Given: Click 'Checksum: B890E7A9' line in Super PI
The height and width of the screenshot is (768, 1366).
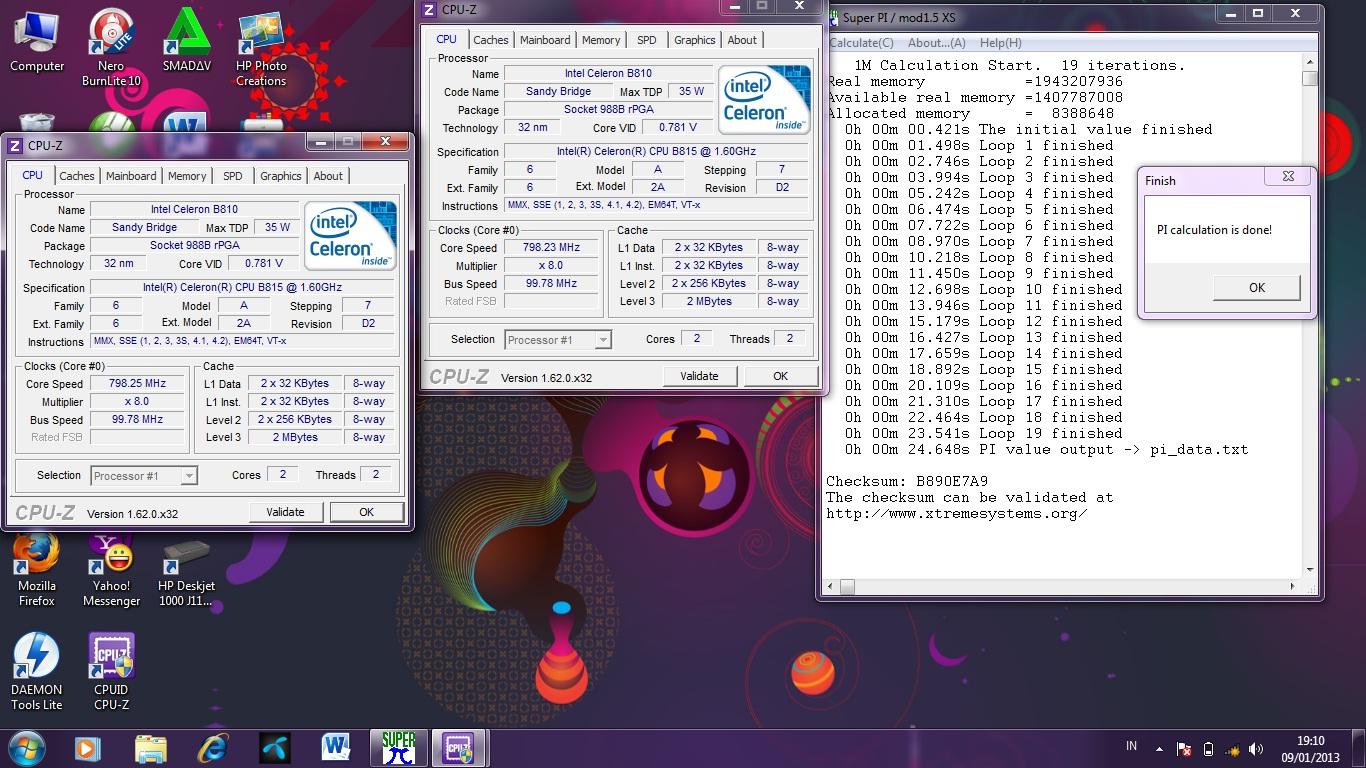Looking at the screenshot, I should click(907, 482).
